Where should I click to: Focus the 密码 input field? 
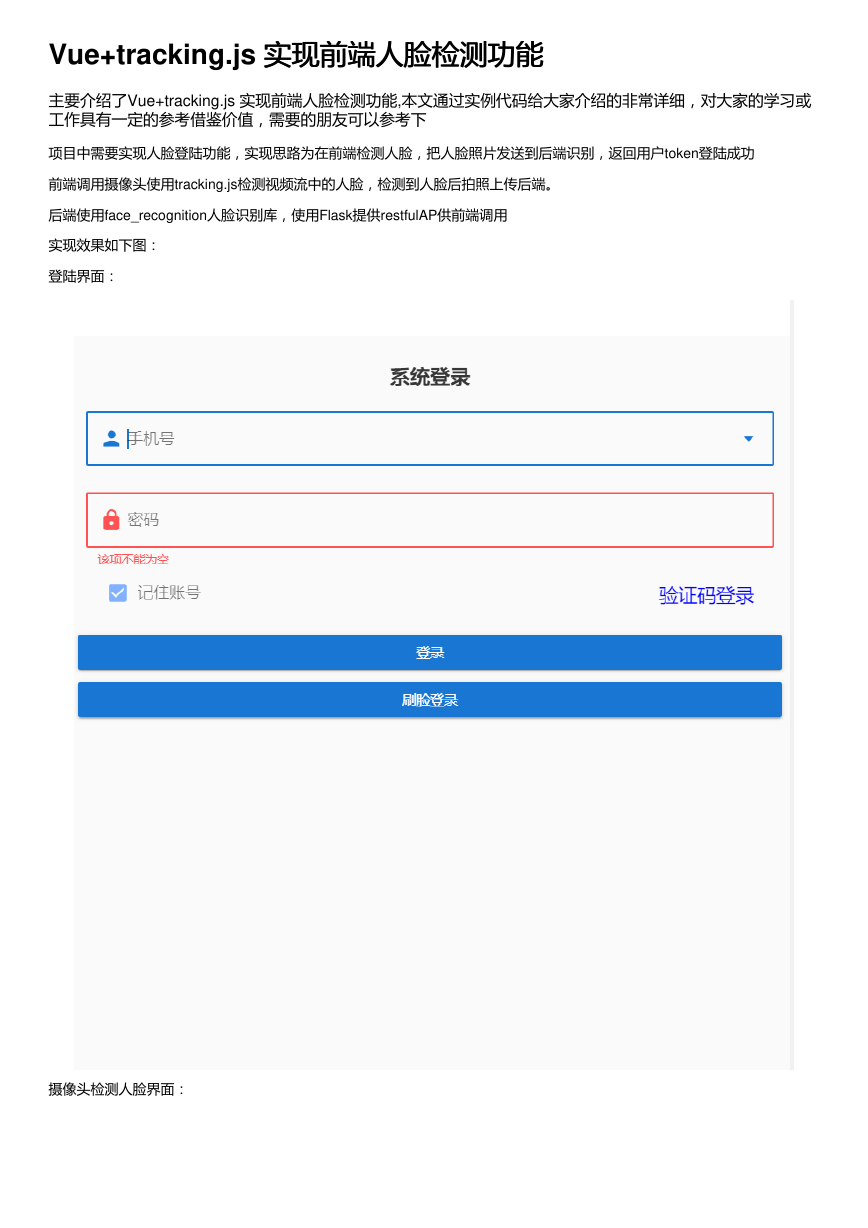pos(430,520)
